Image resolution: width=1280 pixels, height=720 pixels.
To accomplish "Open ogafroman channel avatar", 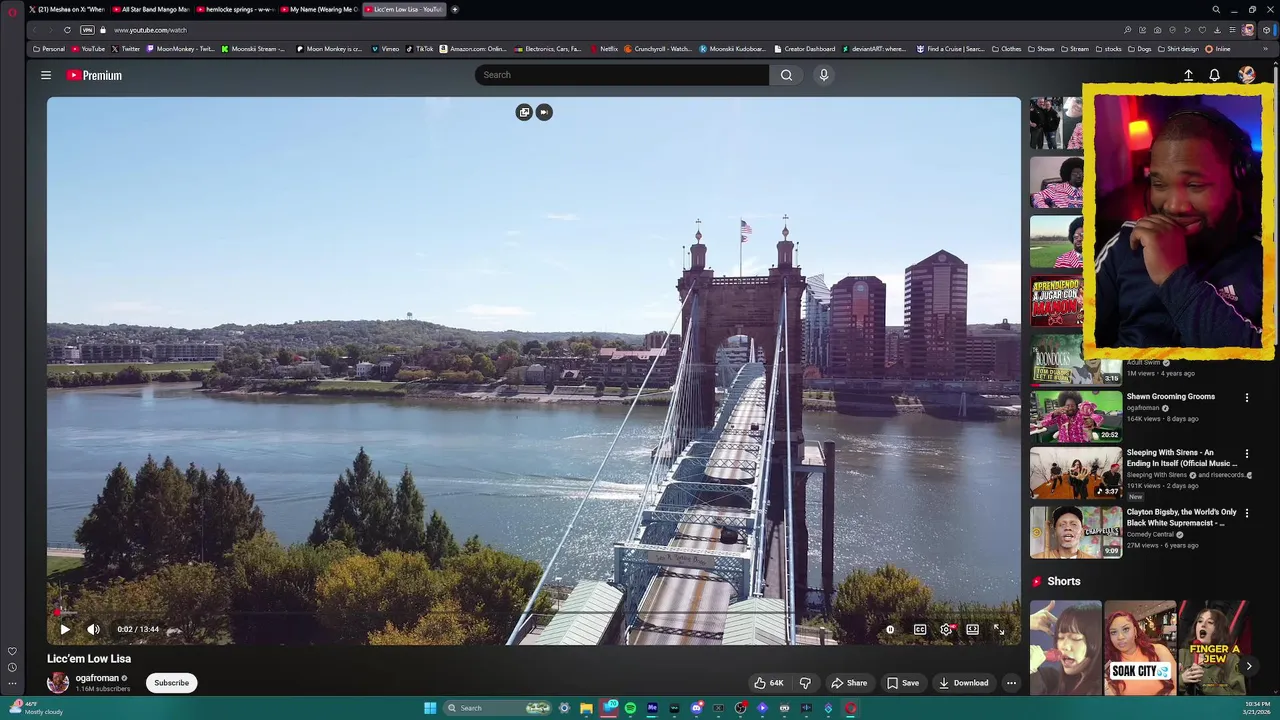I will [58, 683].
